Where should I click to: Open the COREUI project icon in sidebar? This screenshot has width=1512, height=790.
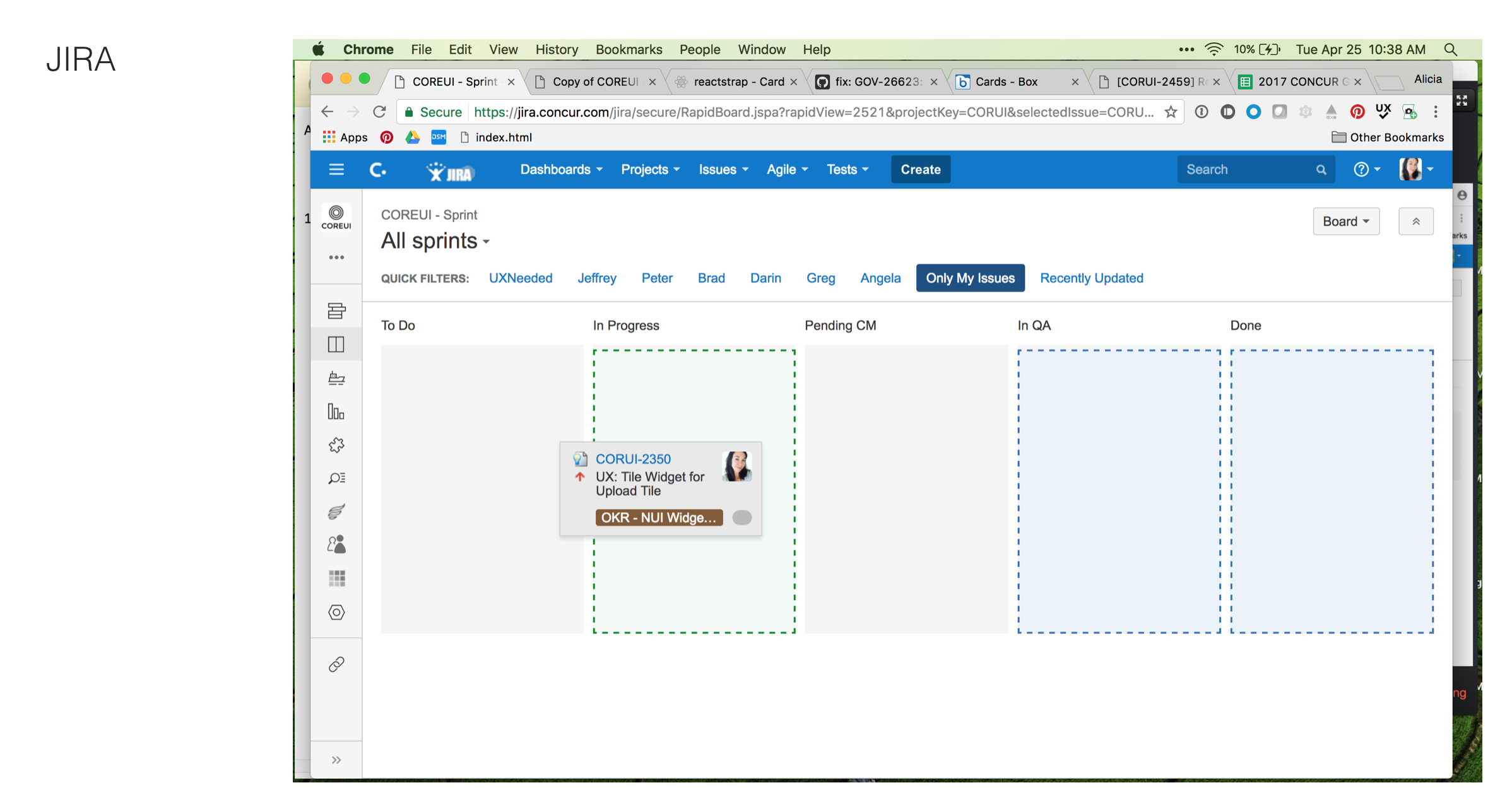336,217
